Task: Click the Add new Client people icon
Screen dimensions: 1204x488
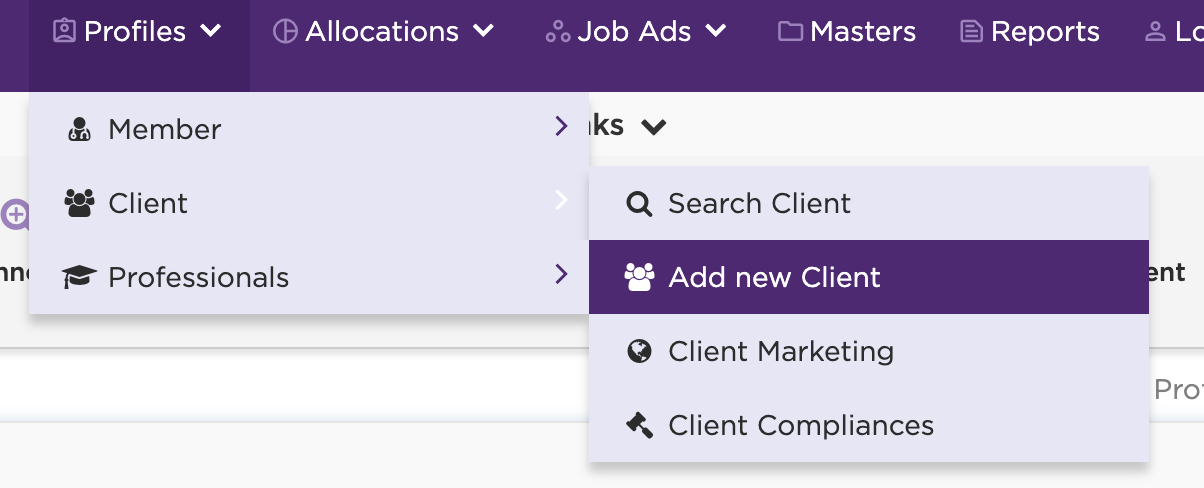Action: (x=639, y=277)
